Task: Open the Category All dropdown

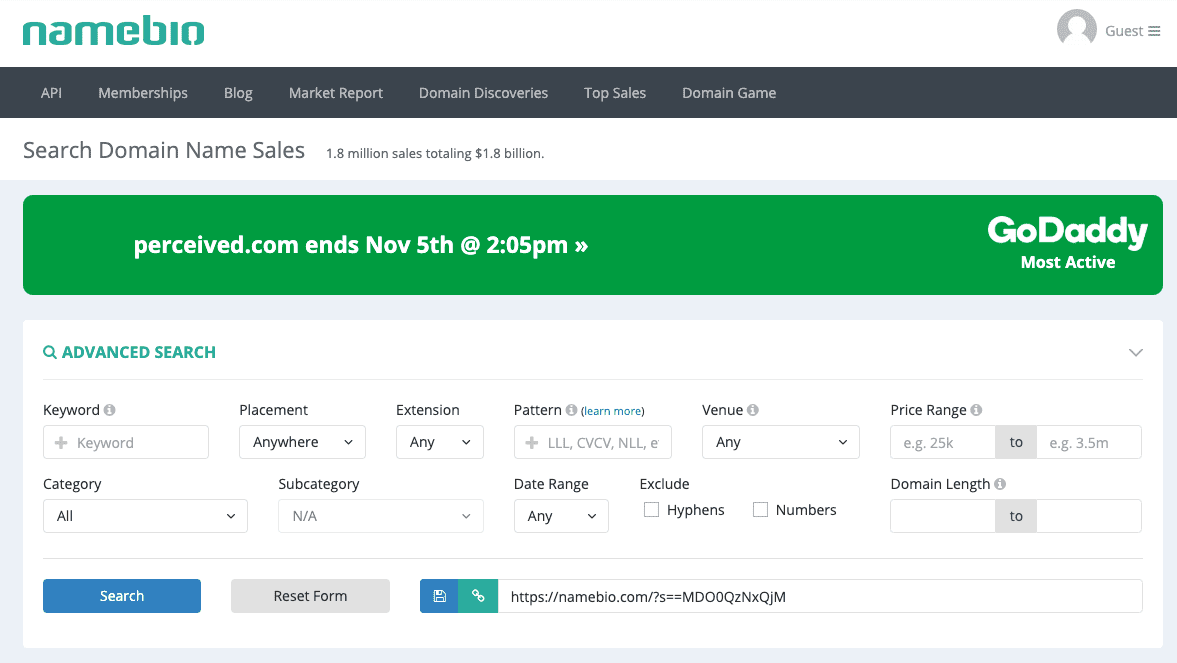Action: pyautogui.click(x=146, y=516)
